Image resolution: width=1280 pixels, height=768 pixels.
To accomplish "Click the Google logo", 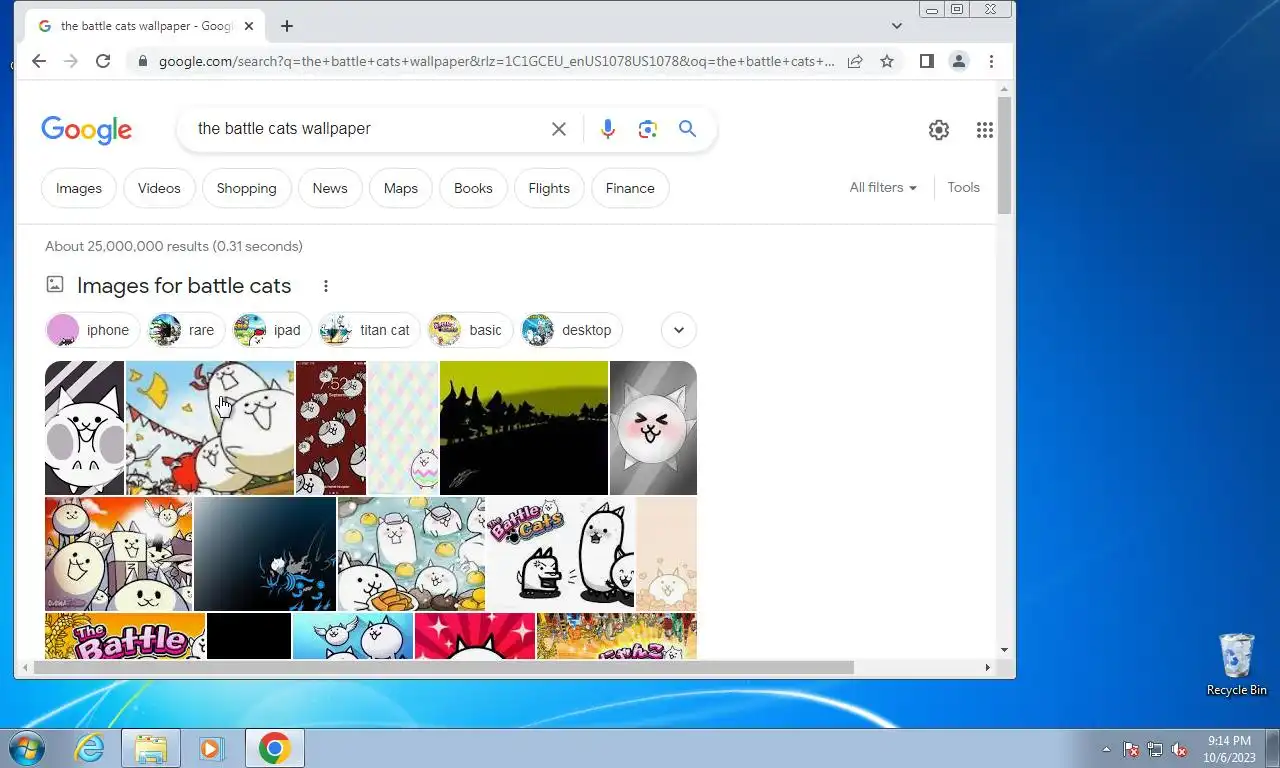I will coord(86,129).
